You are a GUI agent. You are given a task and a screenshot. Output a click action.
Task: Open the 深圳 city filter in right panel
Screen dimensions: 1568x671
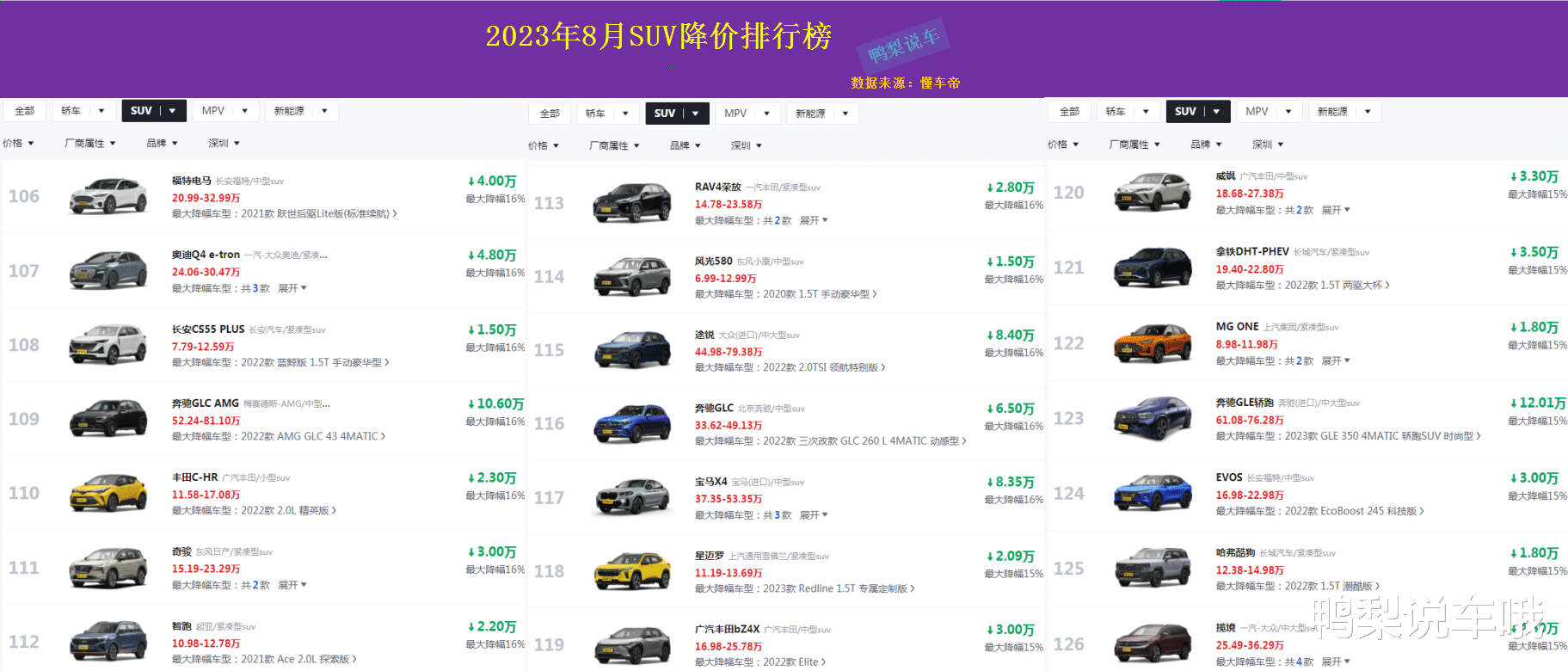[1268, 145]
